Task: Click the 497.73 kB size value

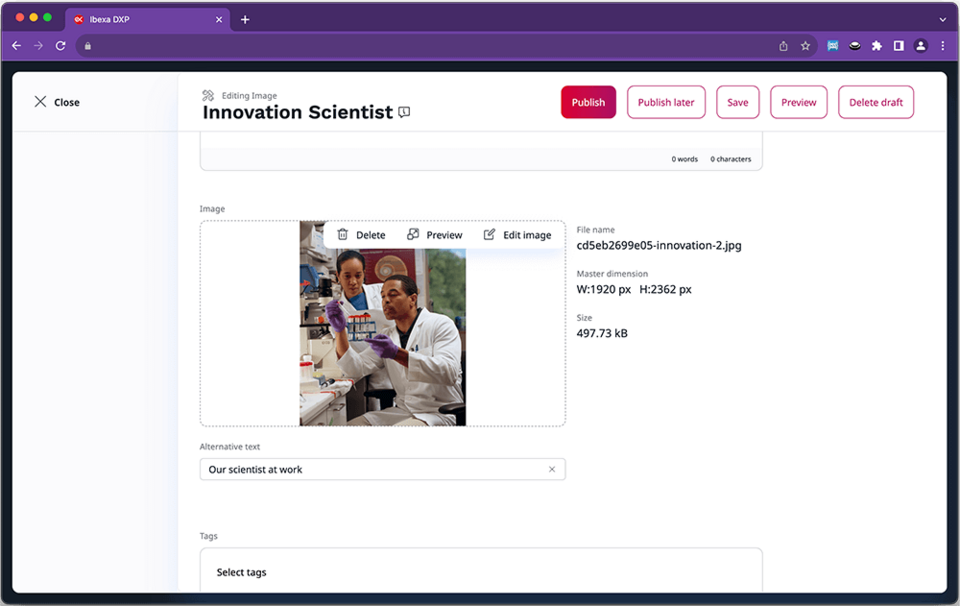Action: click(602, 334)
